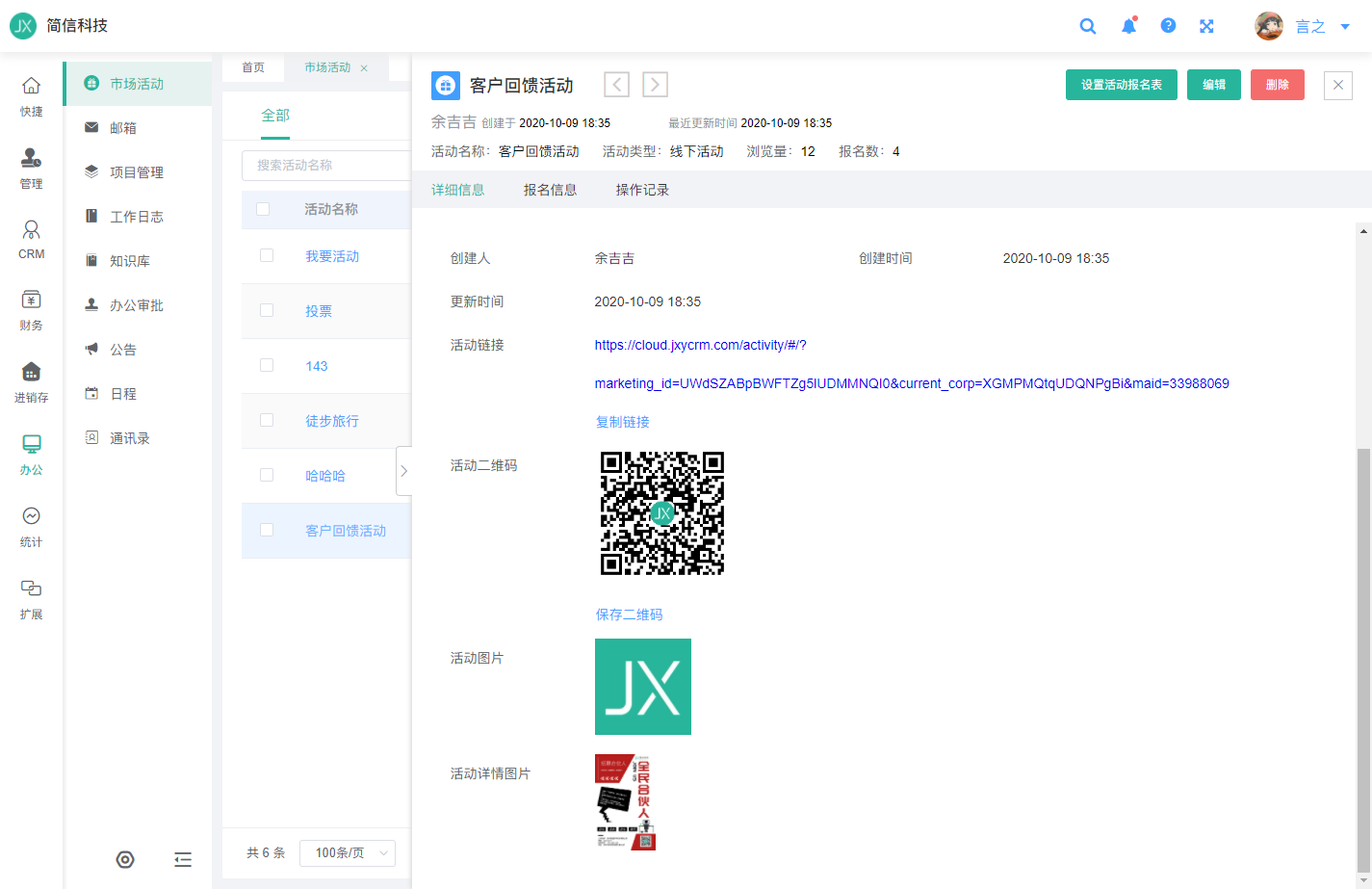Viewport: 1372px width, 889px height.
Task: Switch to the 详细信息 tab
Action: [458, 190]
